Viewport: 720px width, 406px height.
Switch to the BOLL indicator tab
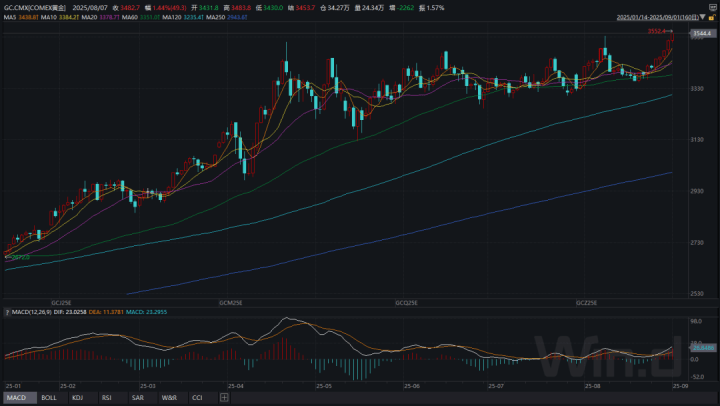click(48, 397)
